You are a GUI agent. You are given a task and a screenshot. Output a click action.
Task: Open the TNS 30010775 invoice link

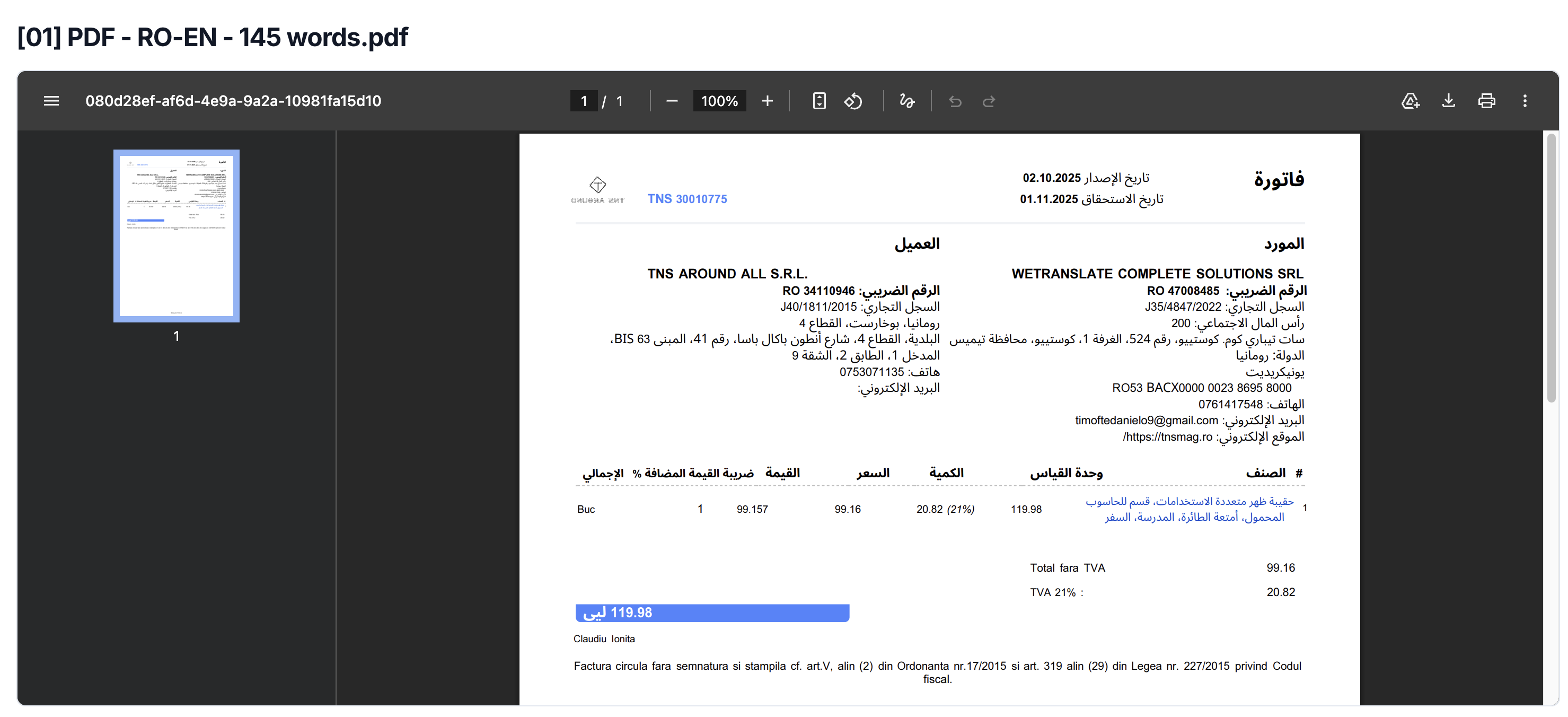click(x=687, y=198)
